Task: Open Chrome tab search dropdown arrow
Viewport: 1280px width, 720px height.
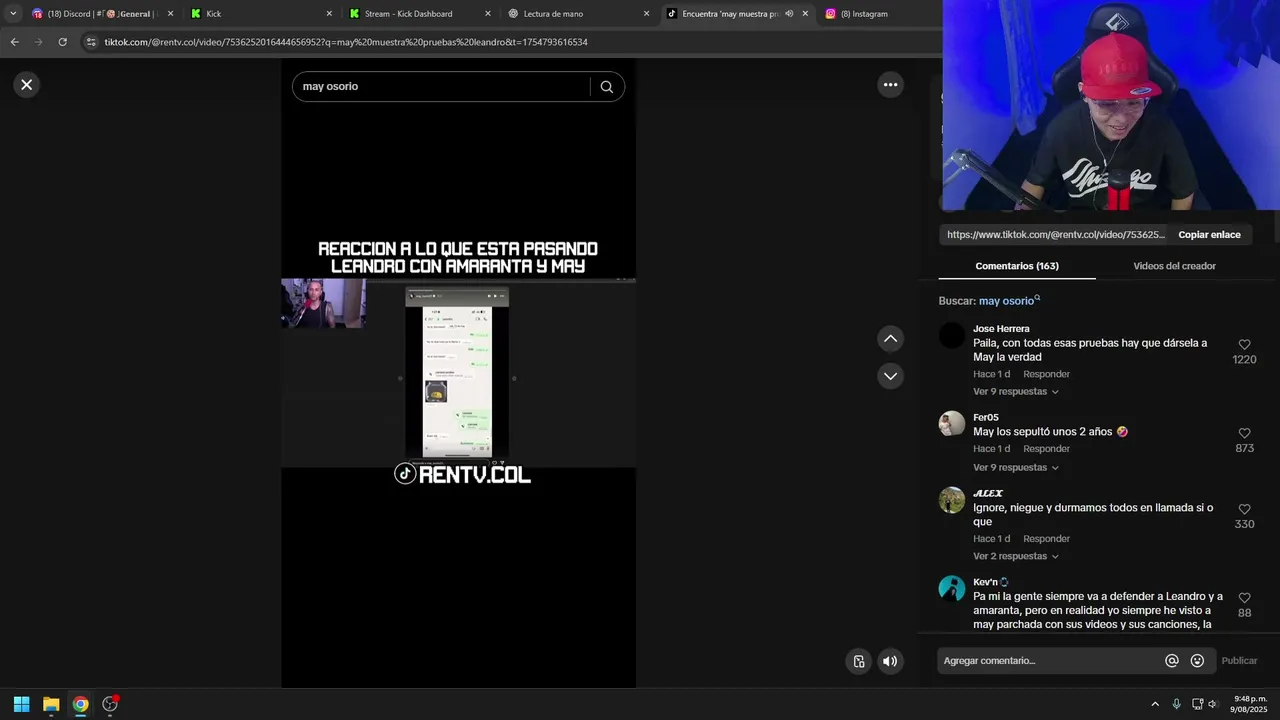Action: click(x=13, y=14)
